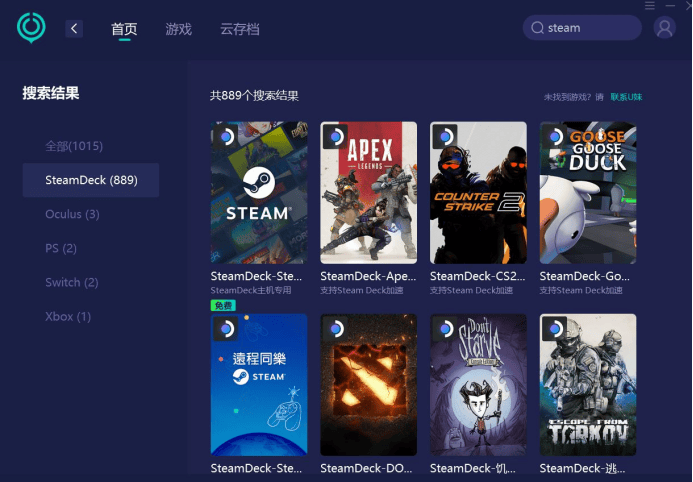Viewport: 693px width, 482px height.
Task: Select the SteamDeck (889) filter
Action: pyautogui.click(x=91, y=180)
